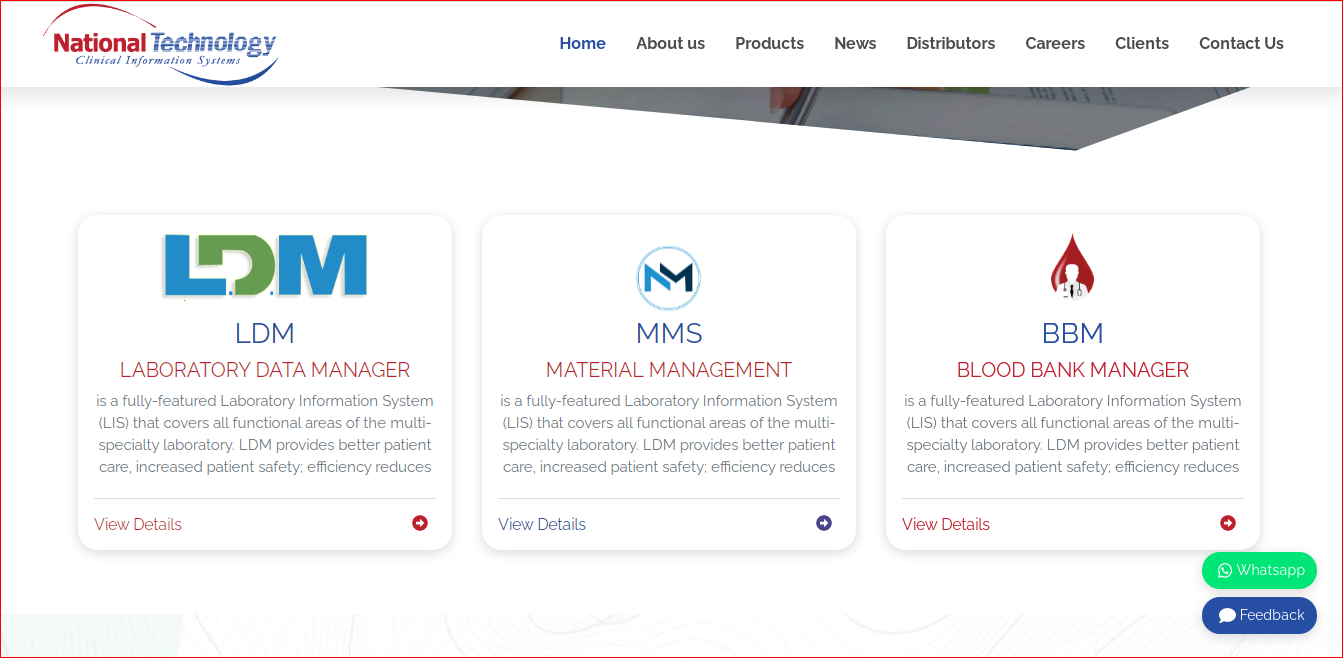View Details for Material Management

pos(542,524)
